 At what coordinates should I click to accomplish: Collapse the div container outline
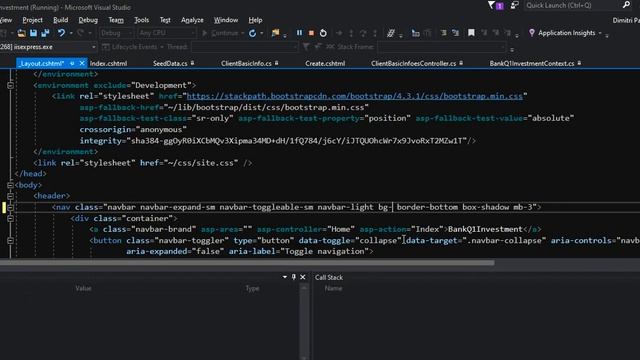click(10, 218)
